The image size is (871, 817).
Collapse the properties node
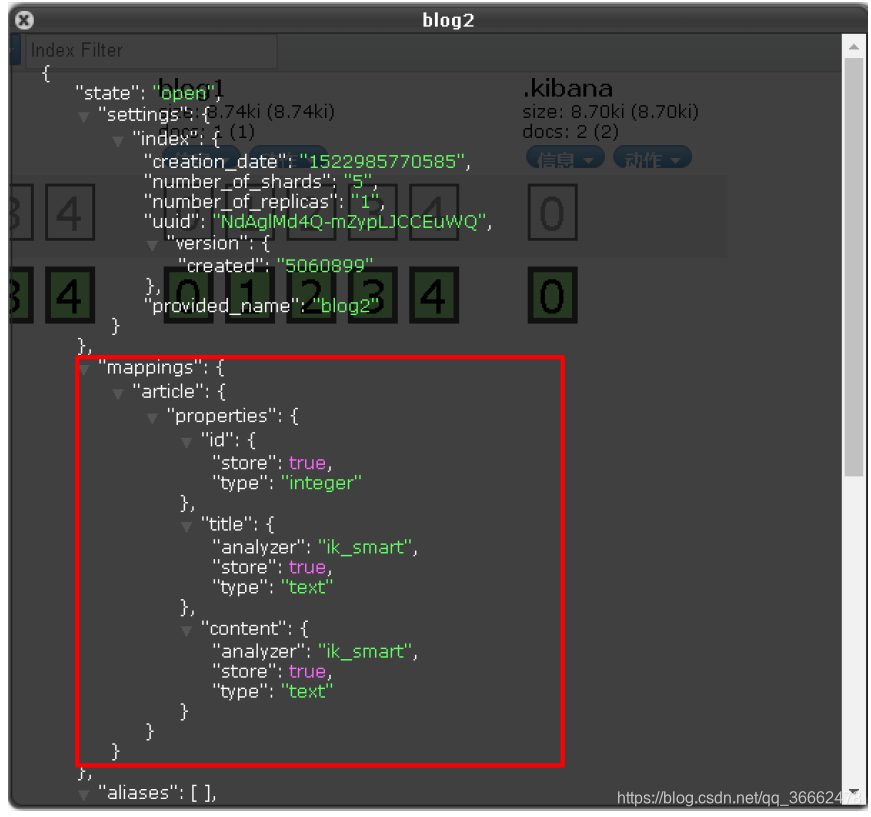click(x=152, y=416)
